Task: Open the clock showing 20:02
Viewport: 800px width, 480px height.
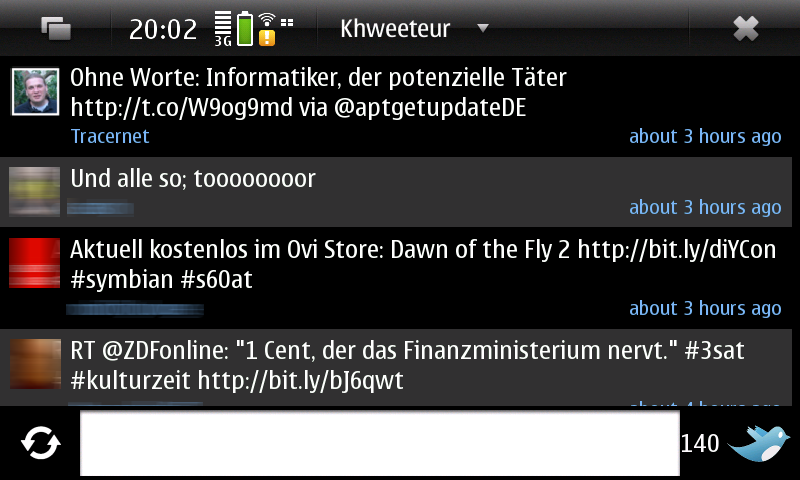Action: (163, 29)
